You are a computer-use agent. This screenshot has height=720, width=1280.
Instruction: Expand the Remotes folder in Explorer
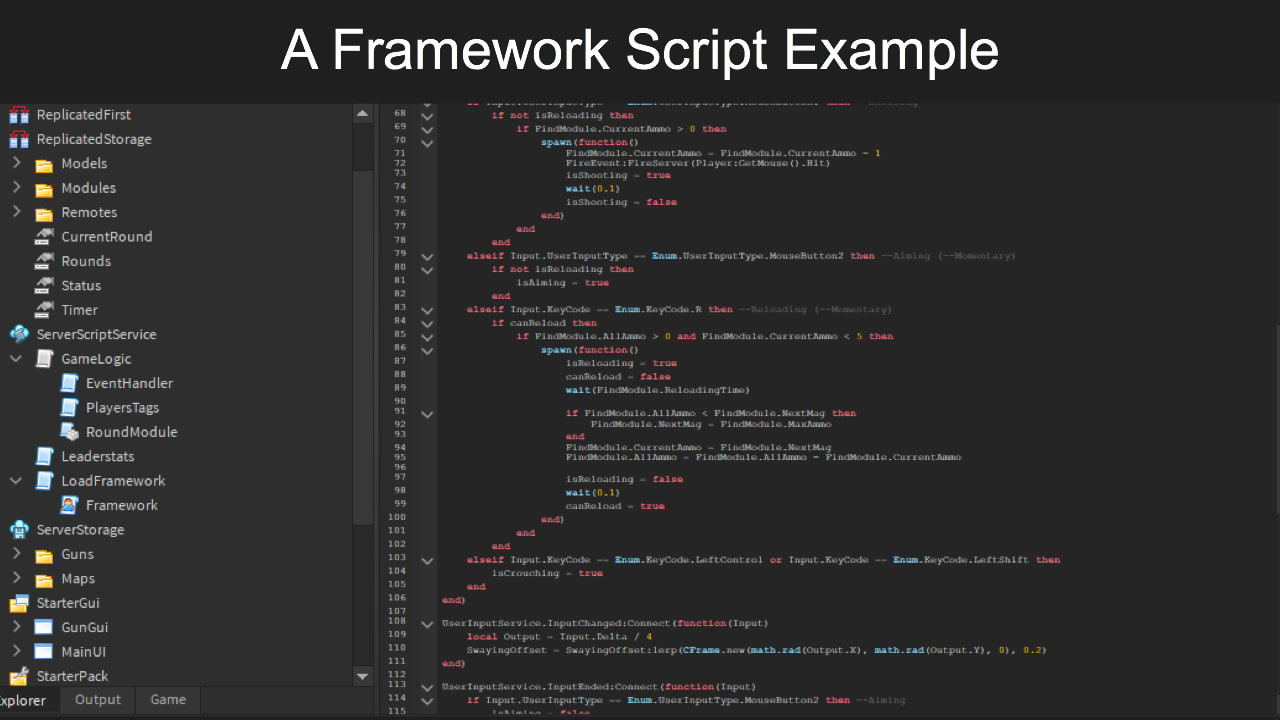click(x=16, y=212)
